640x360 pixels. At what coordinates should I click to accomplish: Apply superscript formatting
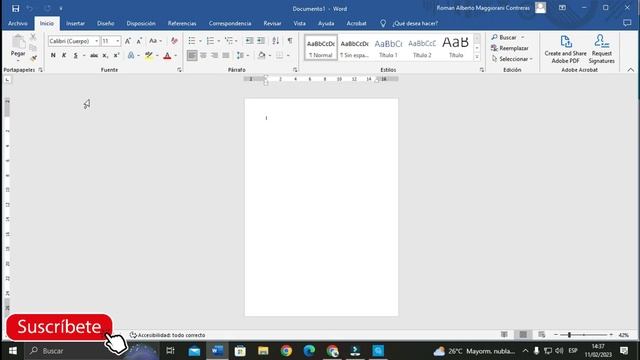(116, 56)
